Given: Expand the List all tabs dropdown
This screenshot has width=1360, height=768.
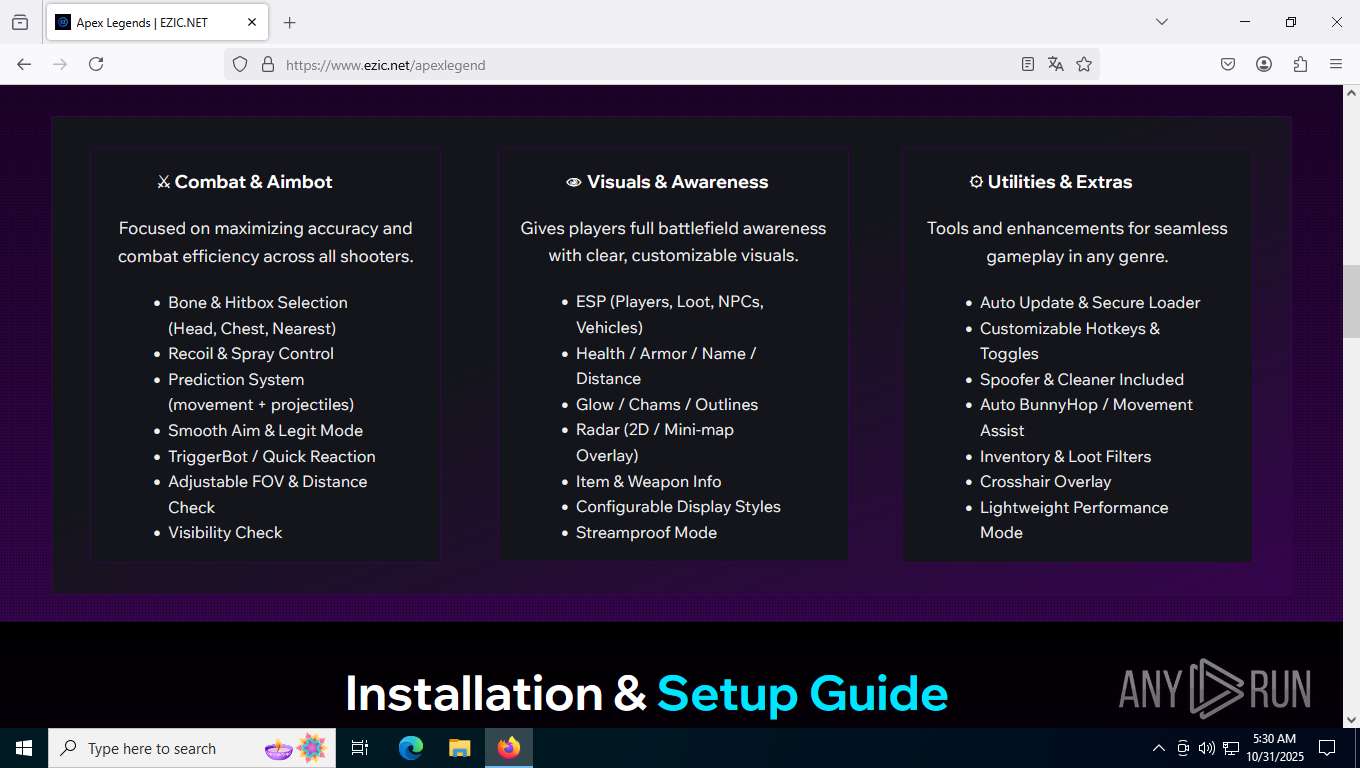Looking at the screenshot, I should click(x=1162, y=22).
